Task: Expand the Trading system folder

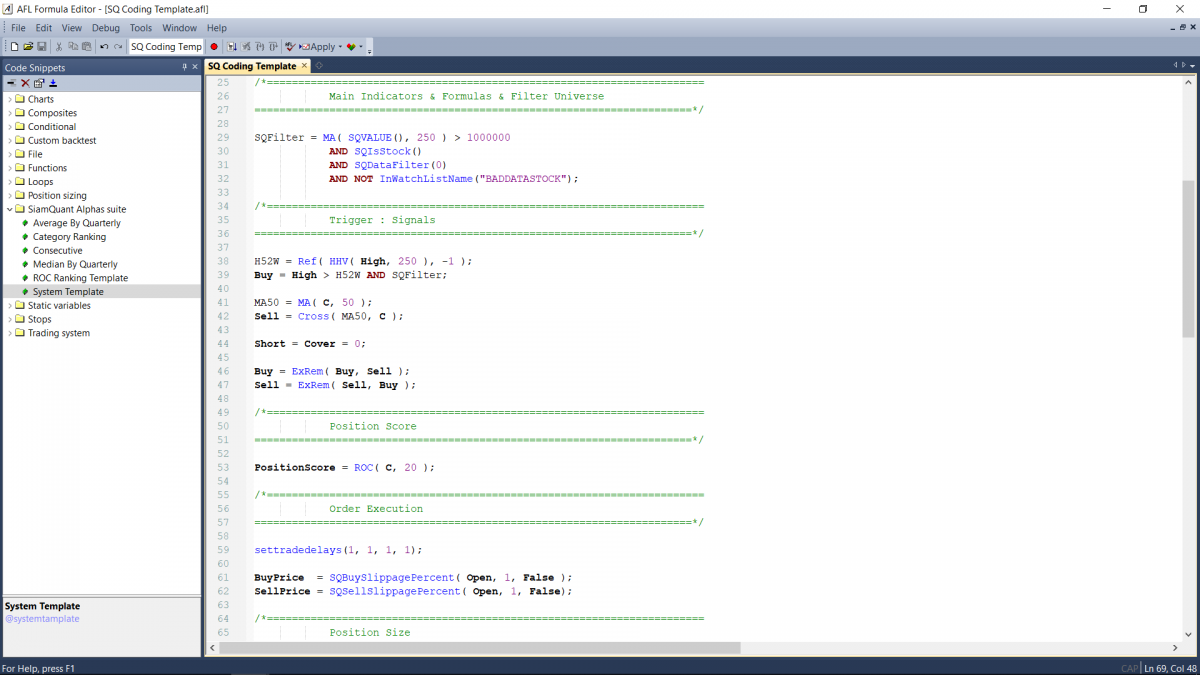Action: [10, 333]
